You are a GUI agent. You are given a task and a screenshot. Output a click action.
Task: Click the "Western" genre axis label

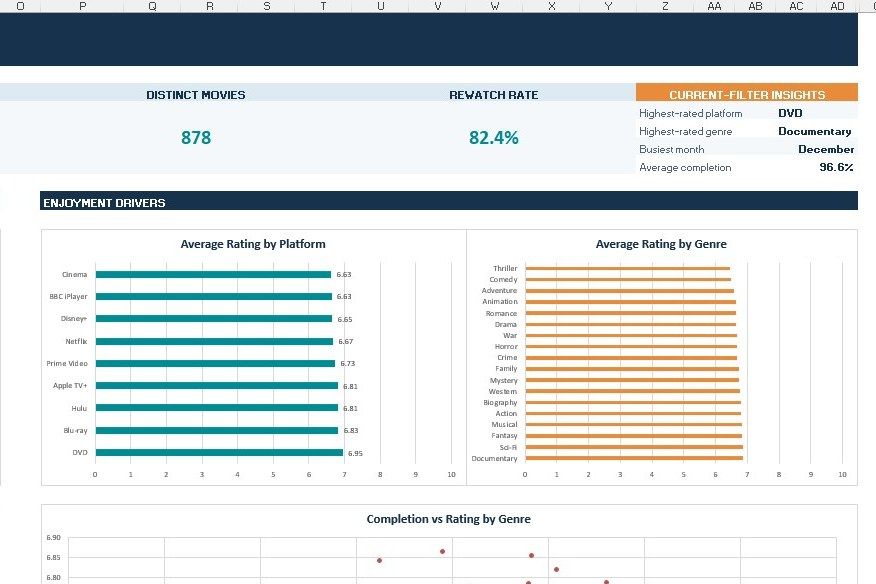pyautogui.click(x=503, y=391)
